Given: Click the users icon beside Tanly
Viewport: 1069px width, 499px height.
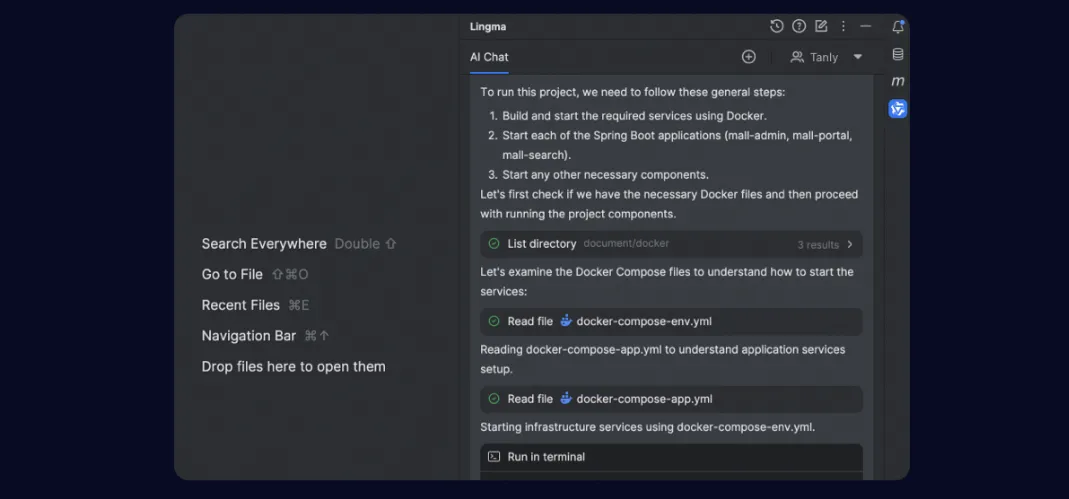Looking at the screenshot, I should (x=797, y=57).
